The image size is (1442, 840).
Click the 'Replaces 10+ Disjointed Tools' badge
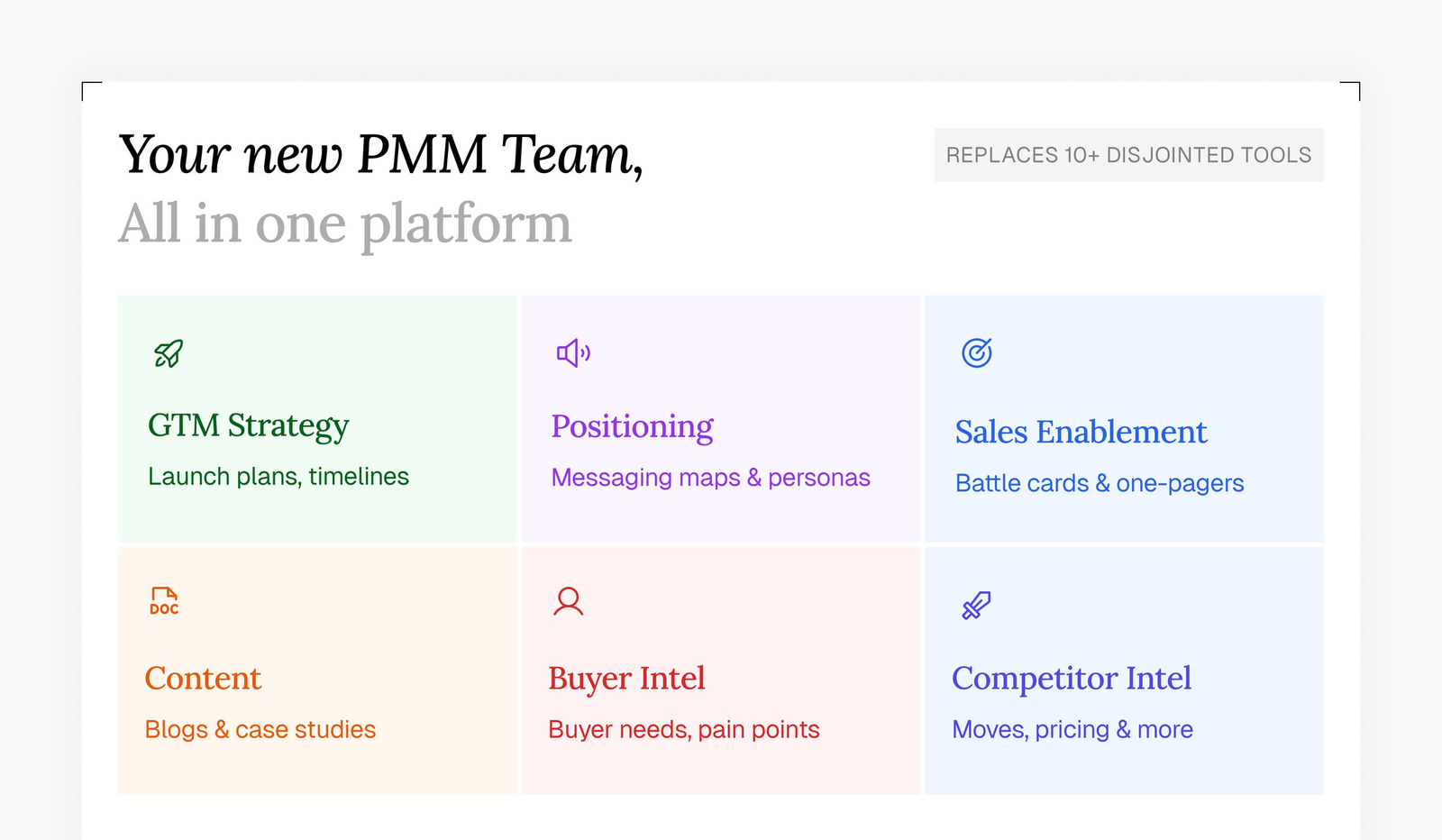1128,155
